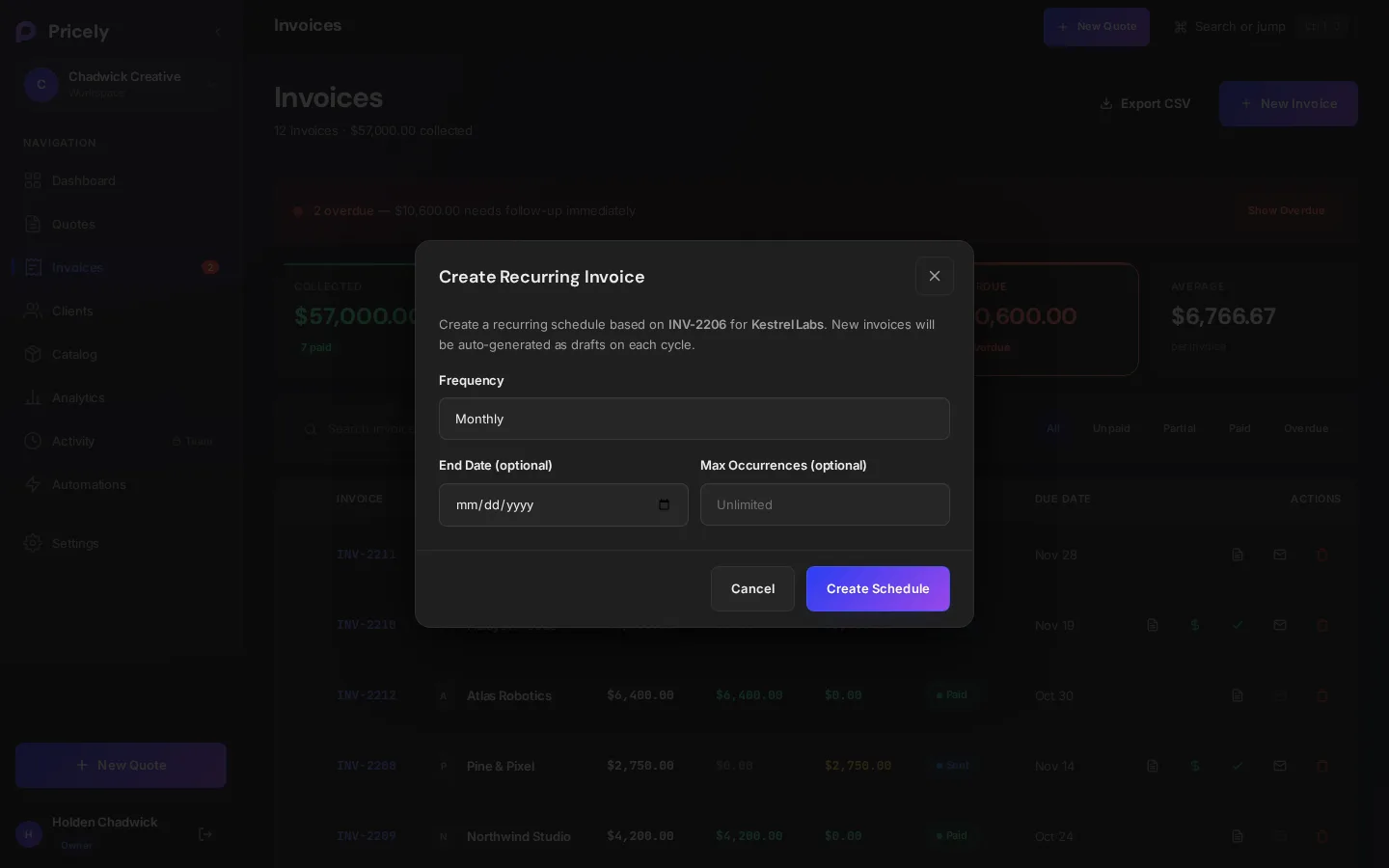1389x868 pixels.
Task: Open Automations in the sidebar
Action: [121, 484]
